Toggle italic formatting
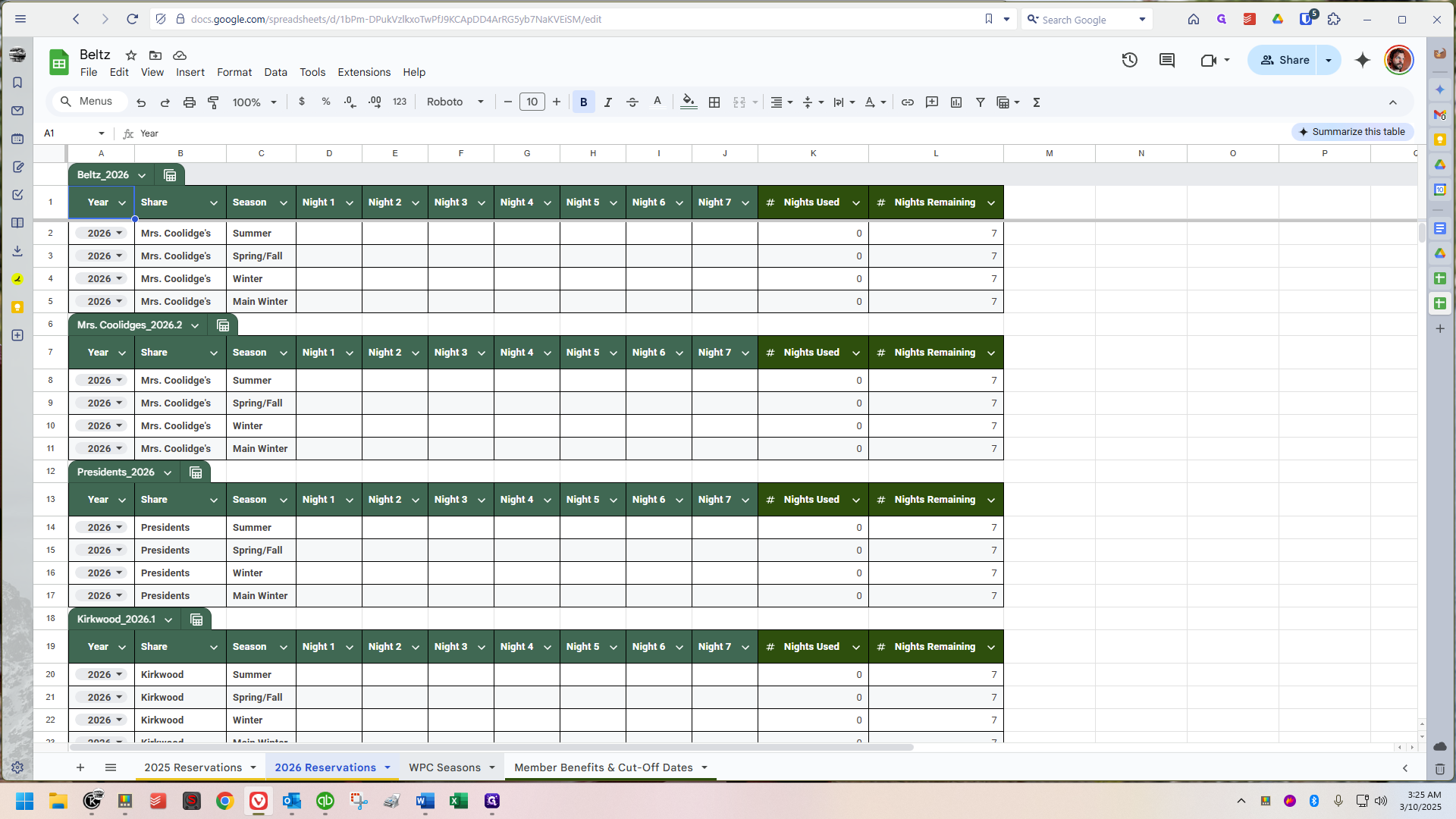This screenshot has height=819, width=1456. tap(607, 102)
